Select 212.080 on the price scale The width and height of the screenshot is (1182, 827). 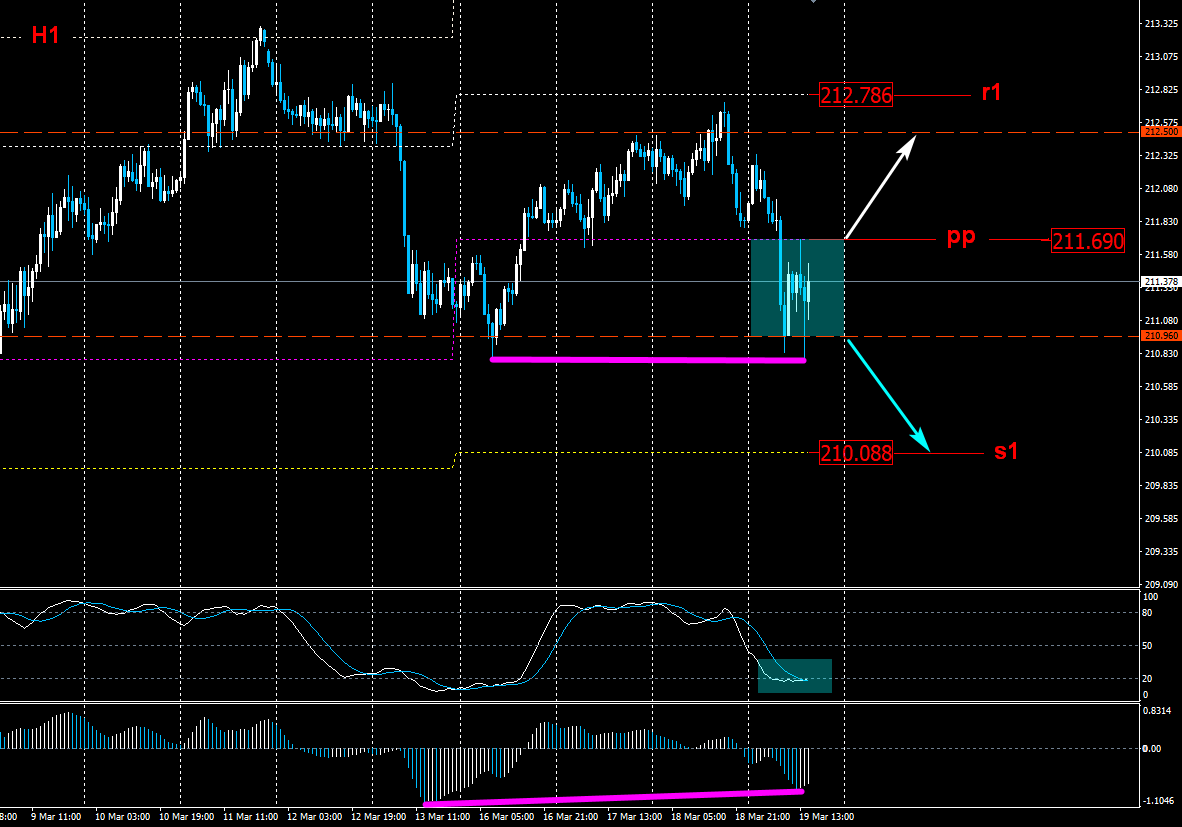(1161, 188)
